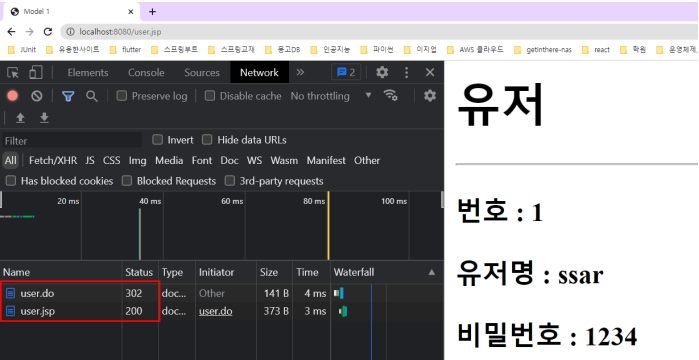
Task: Open the flutter bookmark folder
Action: pyautogui.click(x=125, y=49)
